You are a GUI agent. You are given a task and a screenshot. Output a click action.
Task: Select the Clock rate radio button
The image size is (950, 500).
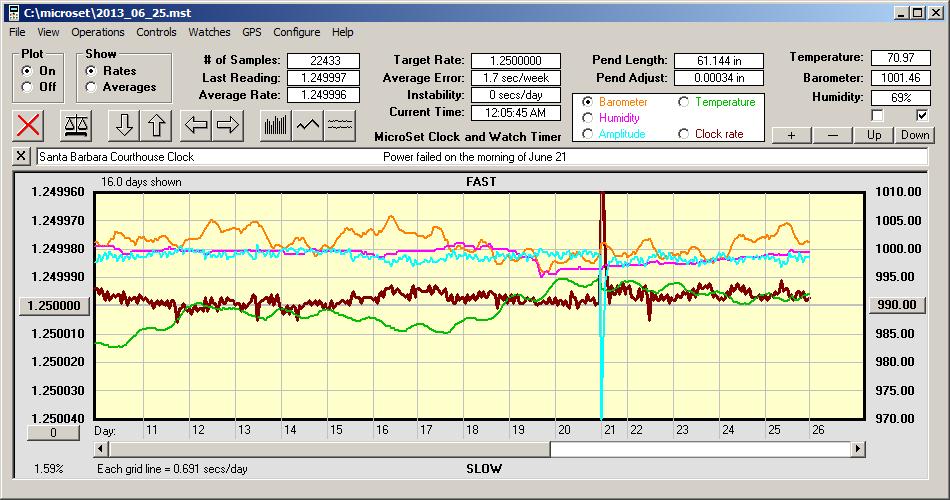[x=684, y=134]
